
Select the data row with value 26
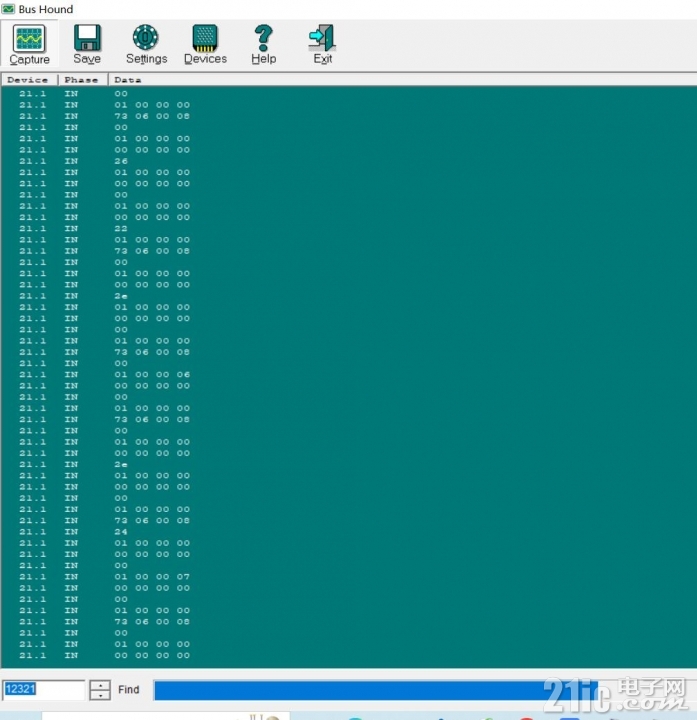349,161
